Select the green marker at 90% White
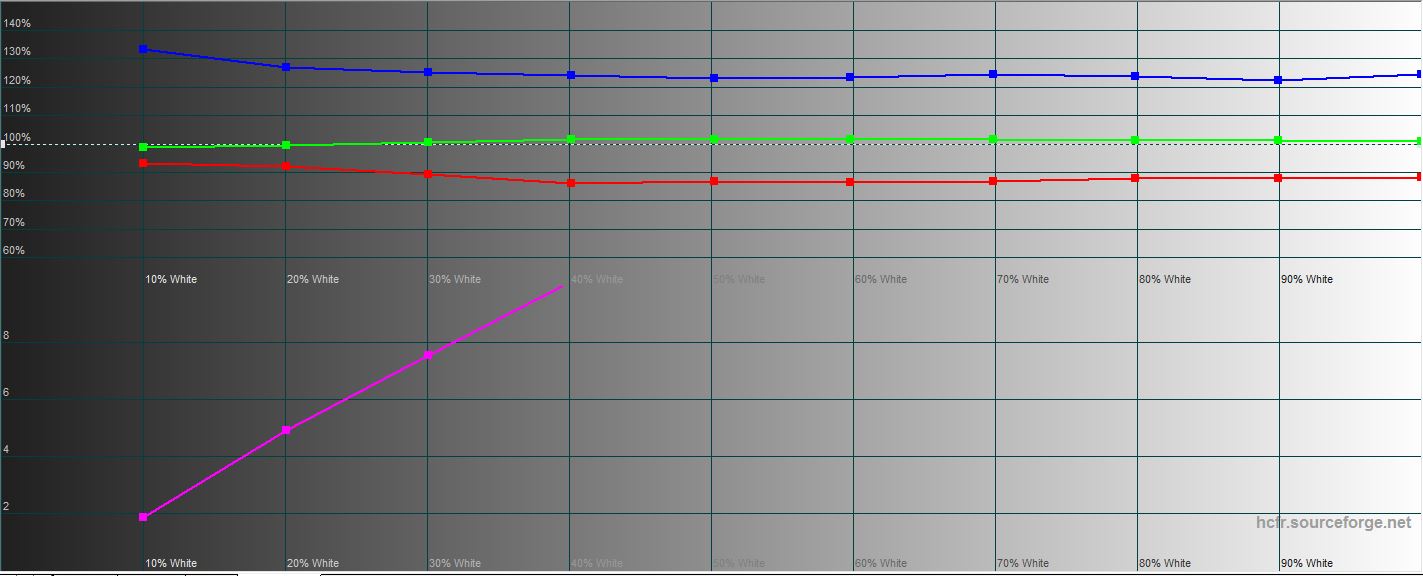This screenshot has width=1423, height=576. click(x=1278, y=140)
